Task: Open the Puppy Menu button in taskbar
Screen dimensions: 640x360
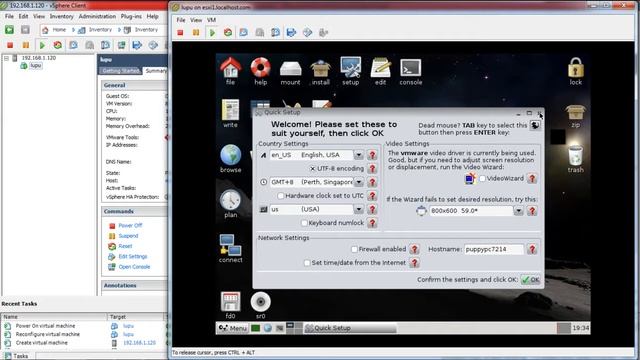Action: (x=232, y=328)
